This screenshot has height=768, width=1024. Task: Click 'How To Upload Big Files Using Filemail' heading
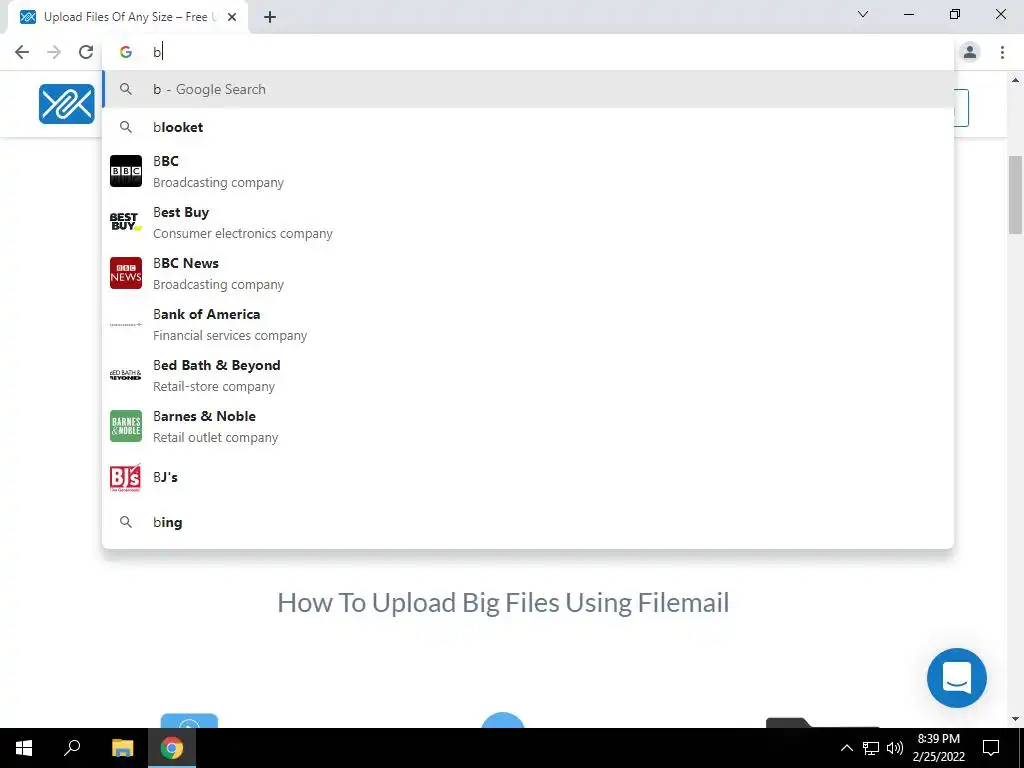point(503,603)
